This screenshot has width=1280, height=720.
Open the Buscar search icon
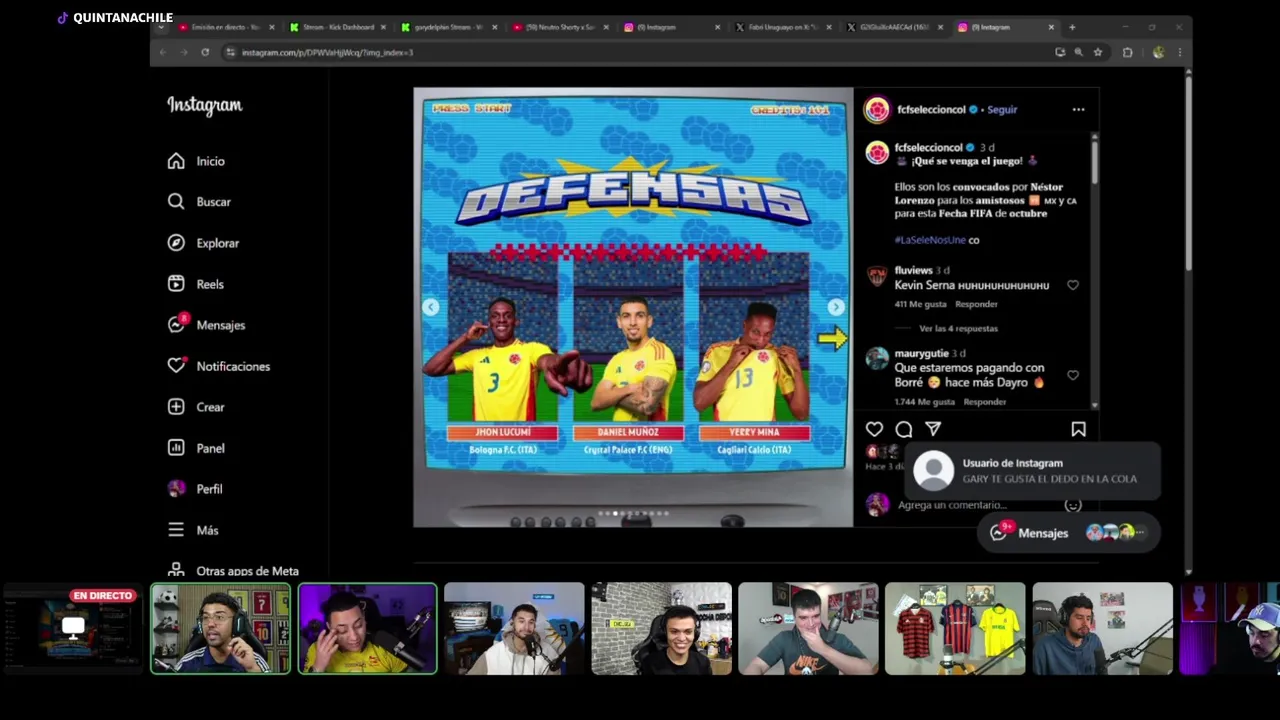click(176, 202)
